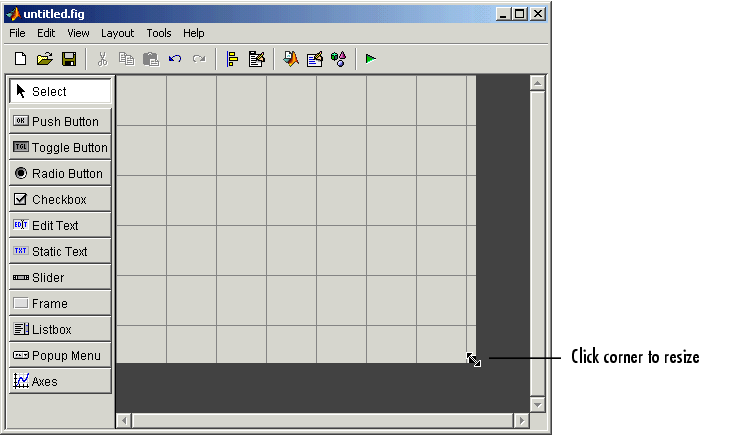Maximize the untitled.fig window
Image resolution: width=750 pixels, height=447 pixels.
pos(519,14)
